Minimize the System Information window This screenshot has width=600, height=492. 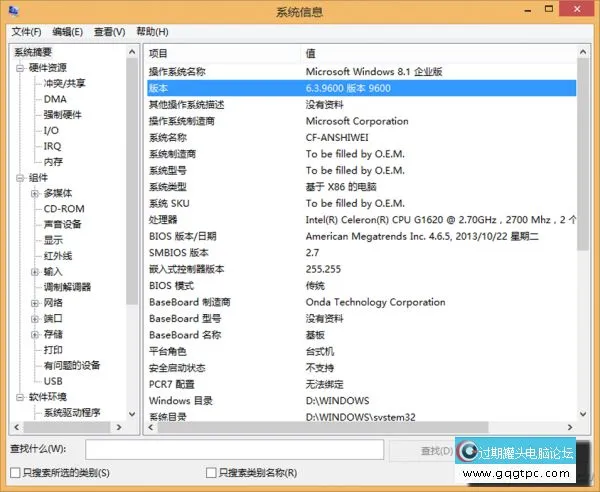(x=528, y=10)
